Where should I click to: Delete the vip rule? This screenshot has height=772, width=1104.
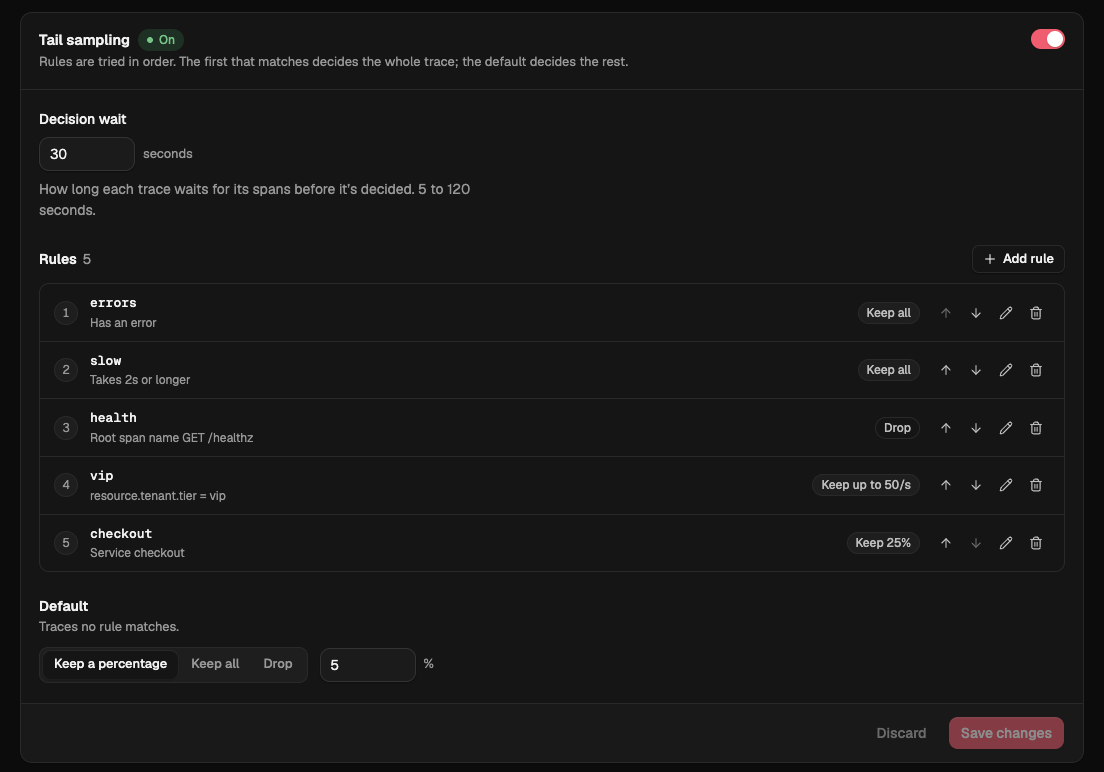coord(1036,485)
